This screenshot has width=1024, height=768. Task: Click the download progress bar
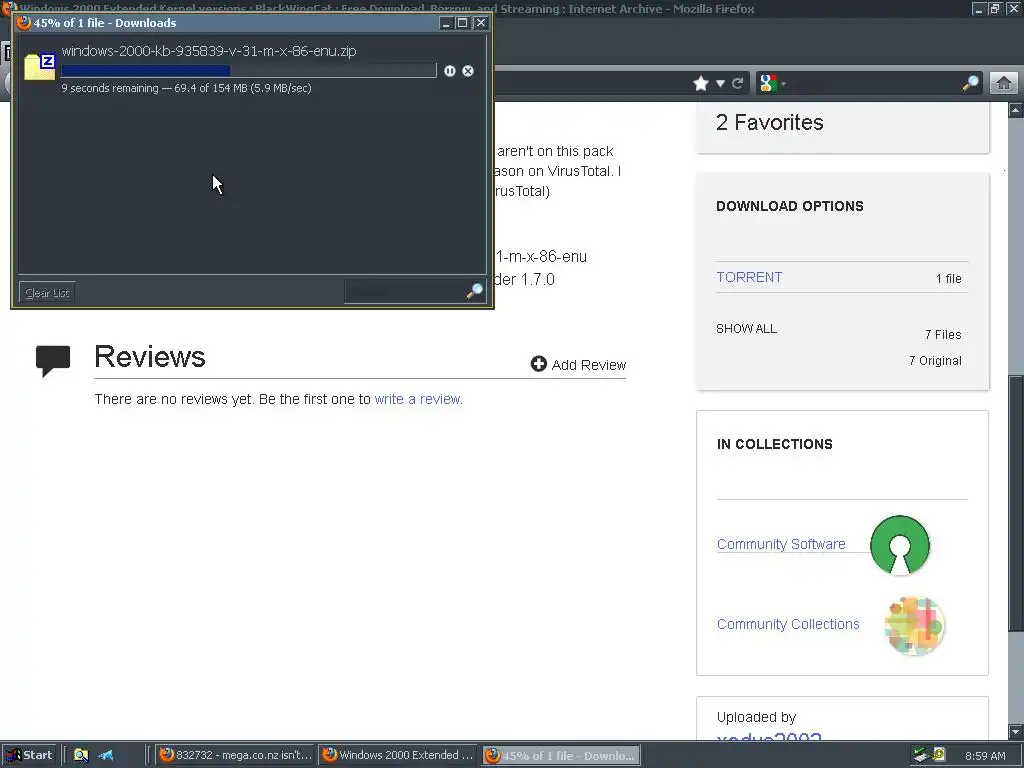pos(249,71)
